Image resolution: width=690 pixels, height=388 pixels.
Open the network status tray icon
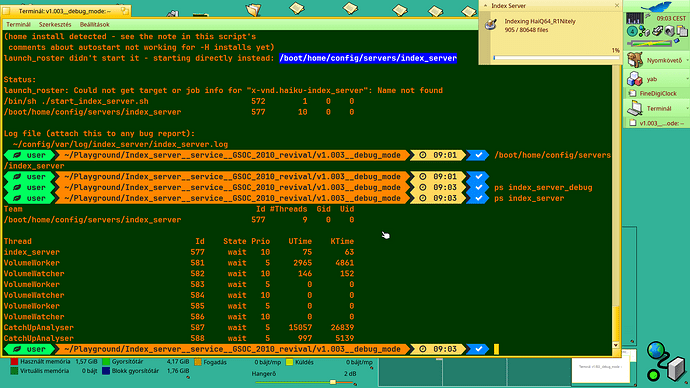(x=644, y=31)
